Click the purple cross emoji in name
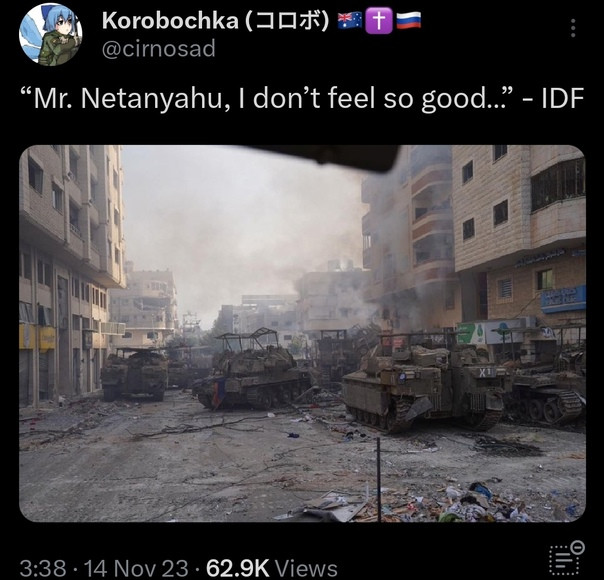Viewport: 604px width, 580px height. point(379,21)
